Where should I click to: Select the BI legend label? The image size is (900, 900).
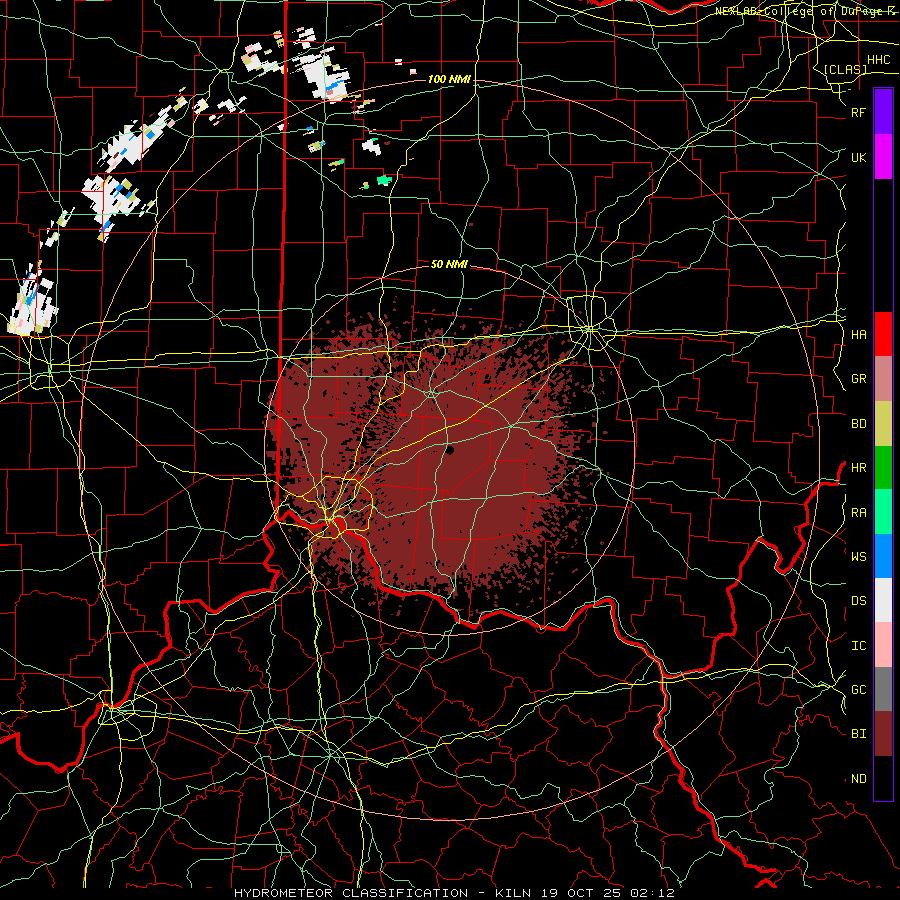859,734
